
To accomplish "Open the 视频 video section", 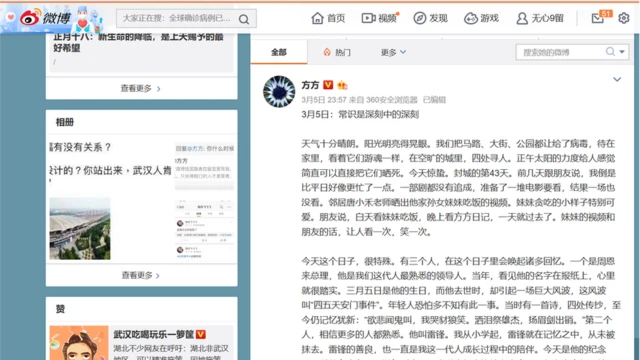I will (x=380, y=18).
